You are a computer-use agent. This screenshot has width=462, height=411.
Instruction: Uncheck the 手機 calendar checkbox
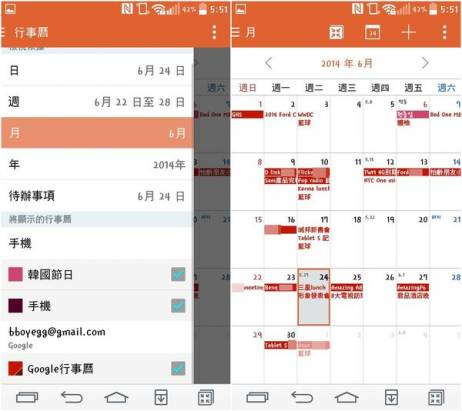[x=178, y=306]
